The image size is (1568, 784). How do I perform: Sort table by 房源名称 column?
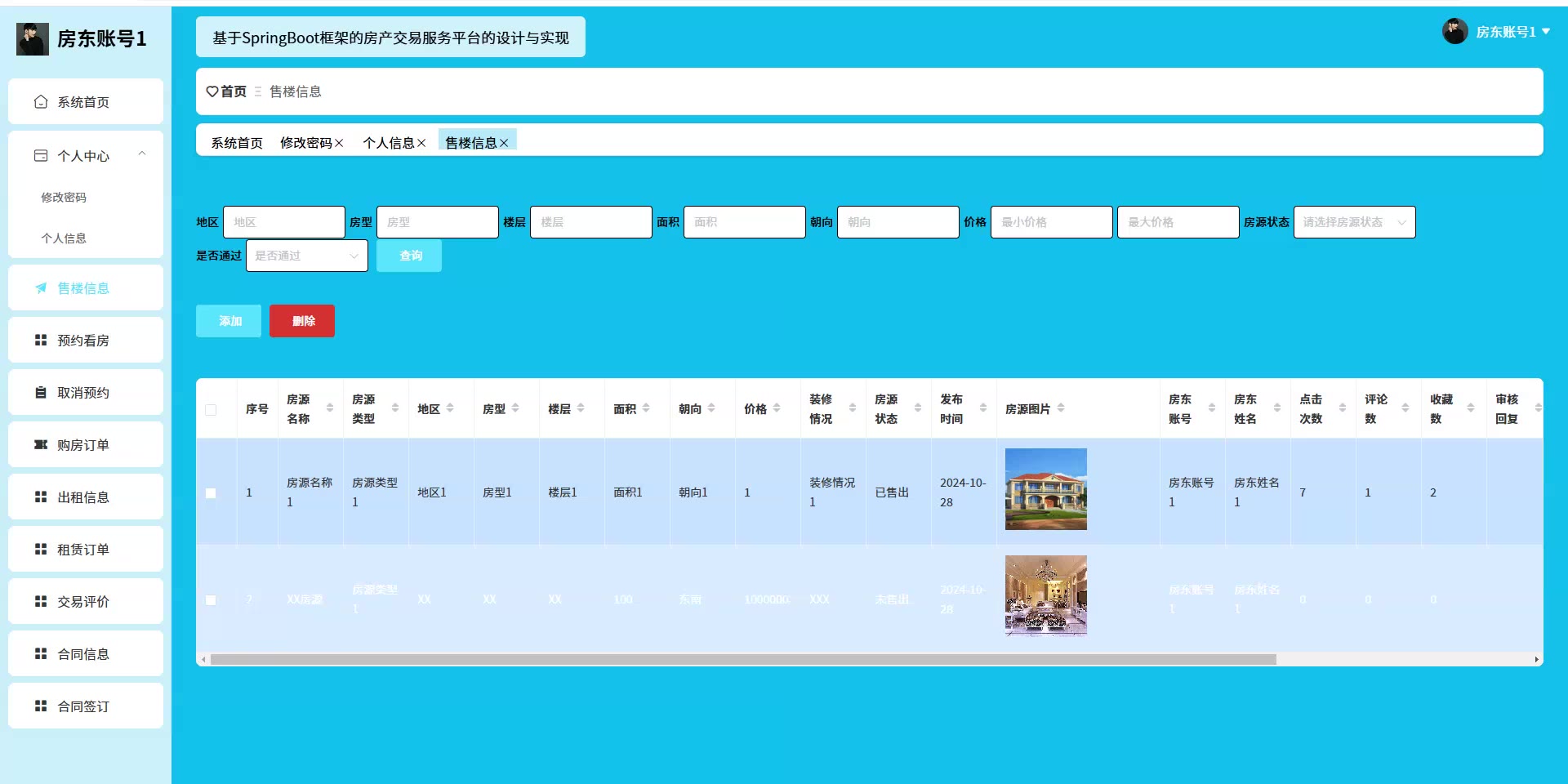pos(330,408)
